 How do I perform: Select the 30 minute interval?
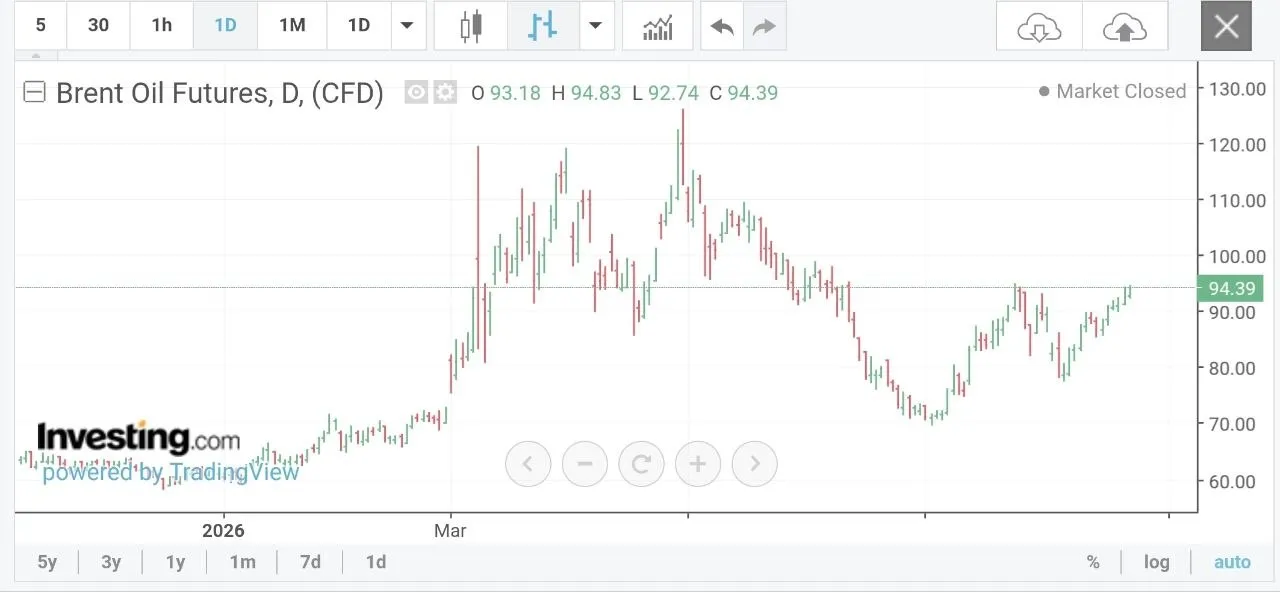click(98, 26)
